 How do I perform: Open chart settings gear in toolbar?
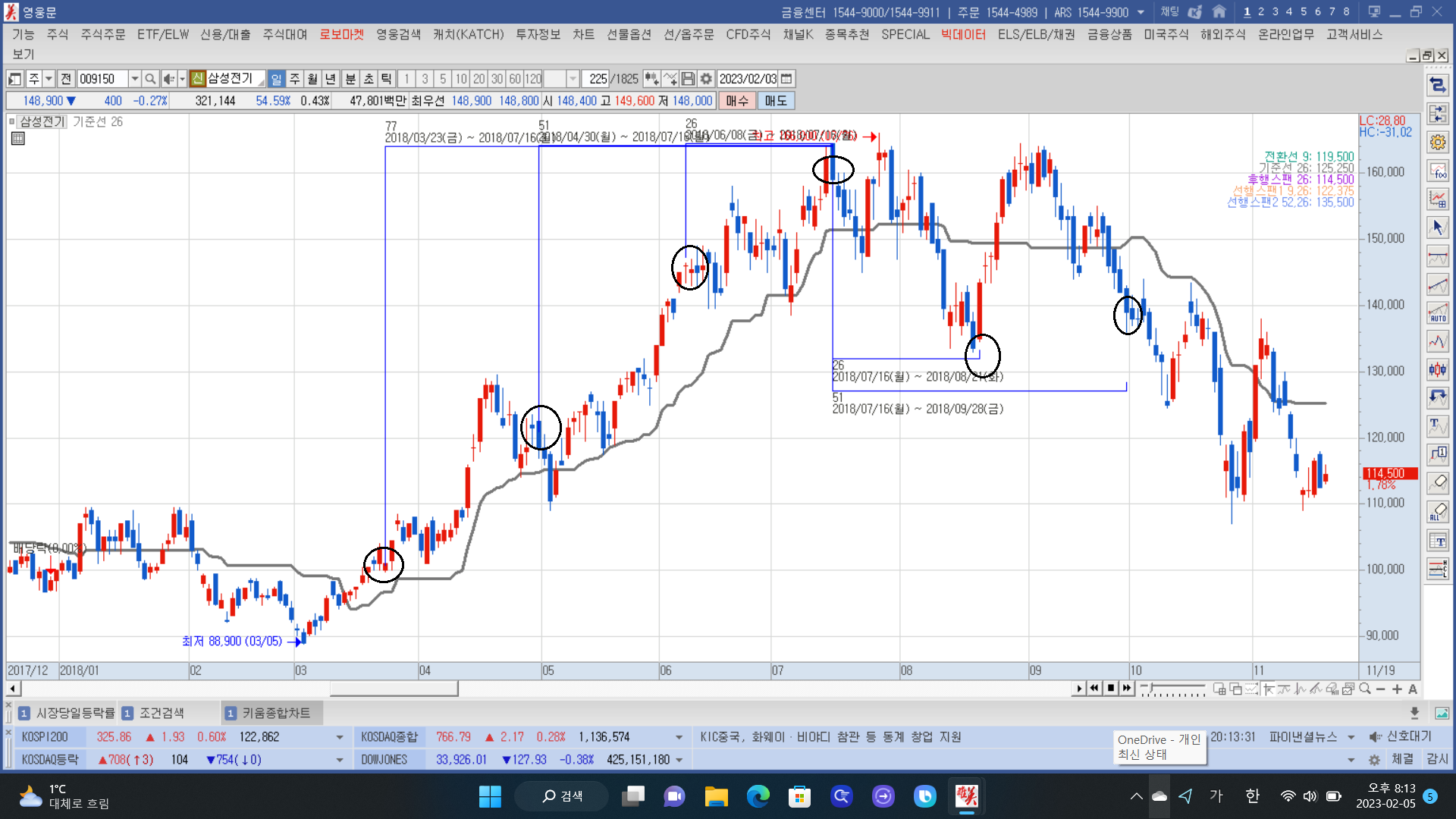(706, 79)
